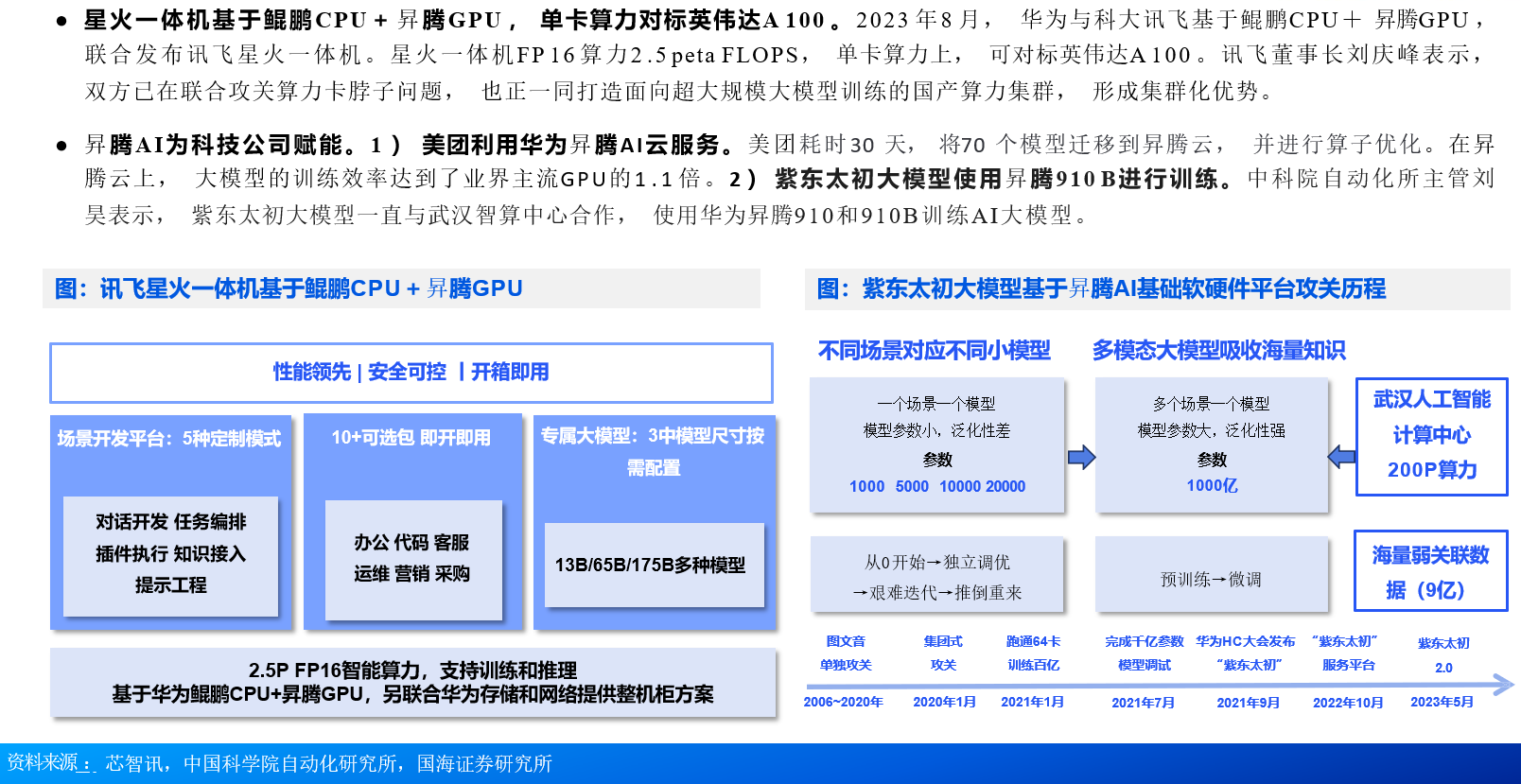Select the 2020年1月 timeline date
Image resolution: width=1521 pixels, height=784 pixels.
[944, 702]
